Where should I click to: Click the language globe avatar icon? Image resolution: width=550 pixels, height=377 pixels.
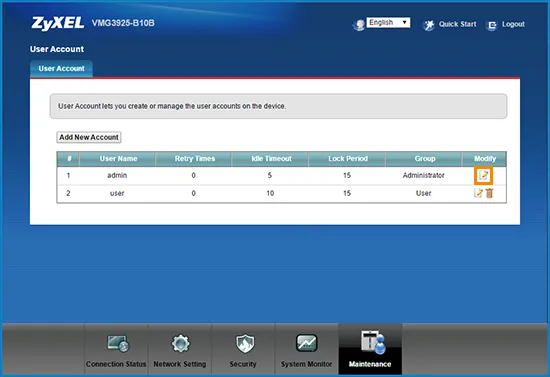click(x=359, y=25)
